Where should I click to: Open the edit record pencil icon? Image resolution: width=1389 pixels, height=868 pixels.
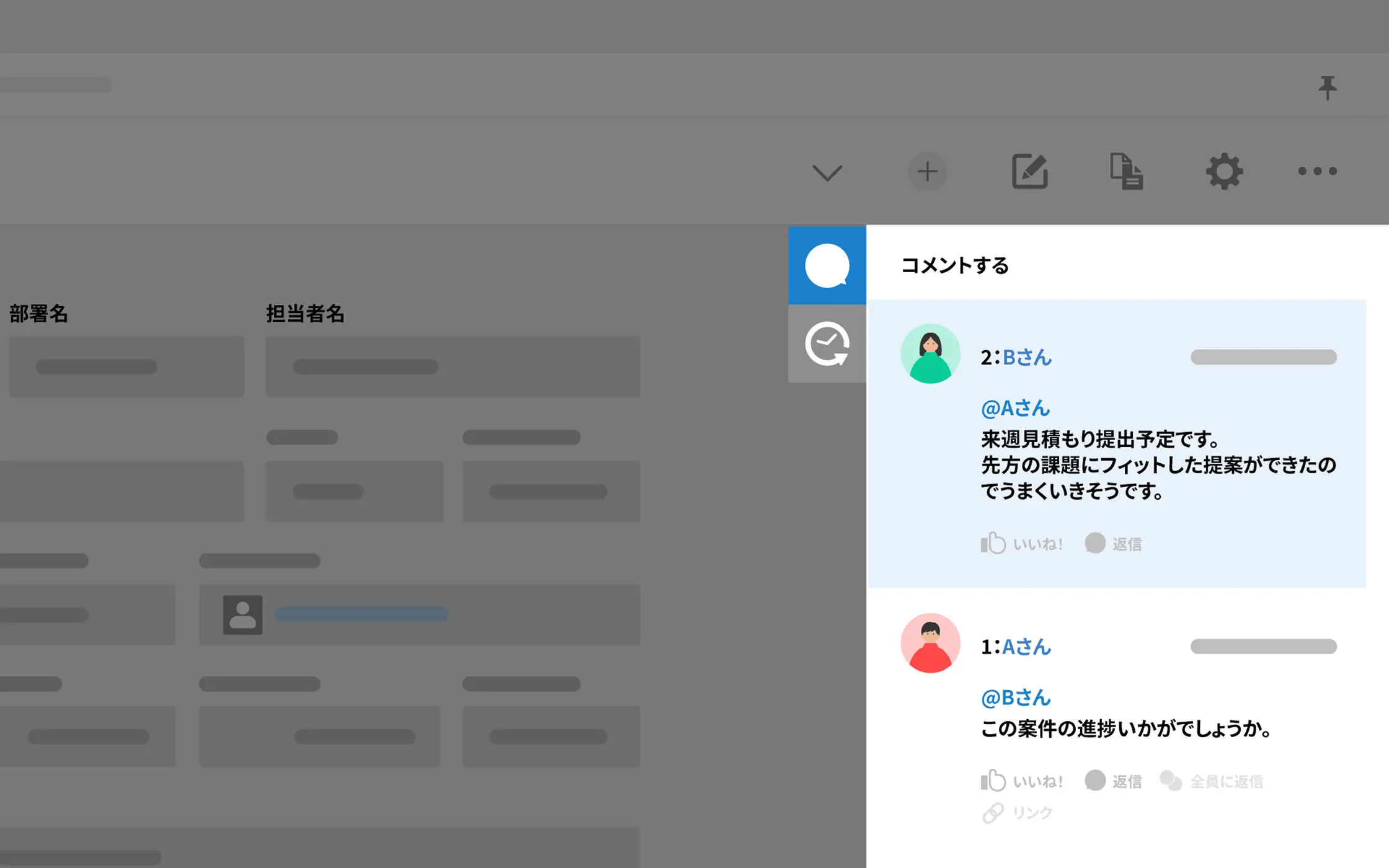(1029, 171)
